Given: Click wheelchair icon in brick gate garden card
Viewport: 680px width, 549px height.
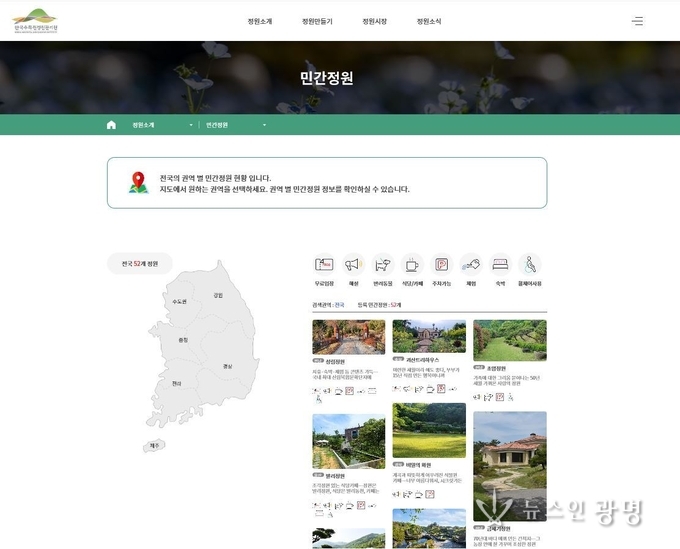Looking at the screenshot, I should coord(318,399).
